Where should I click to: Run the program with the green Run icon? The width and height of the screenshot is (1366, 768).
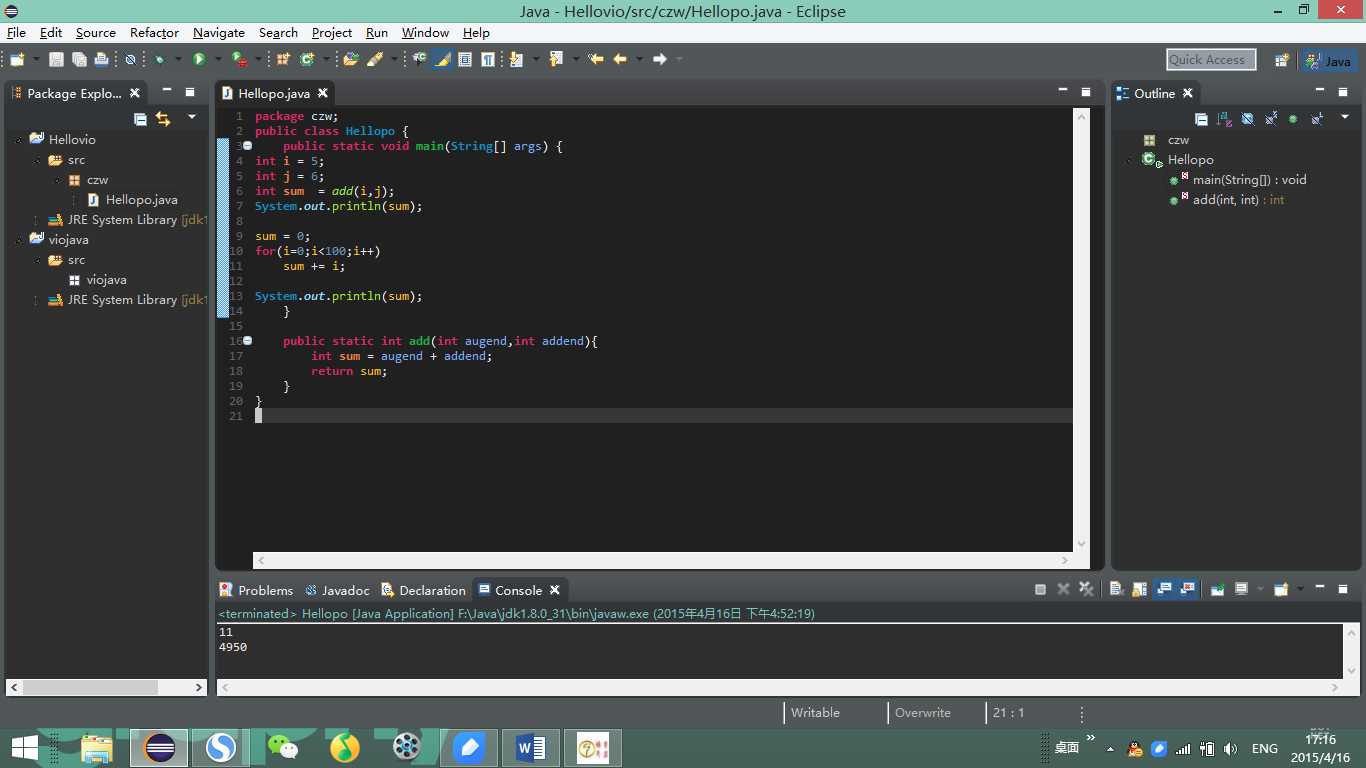199,59
